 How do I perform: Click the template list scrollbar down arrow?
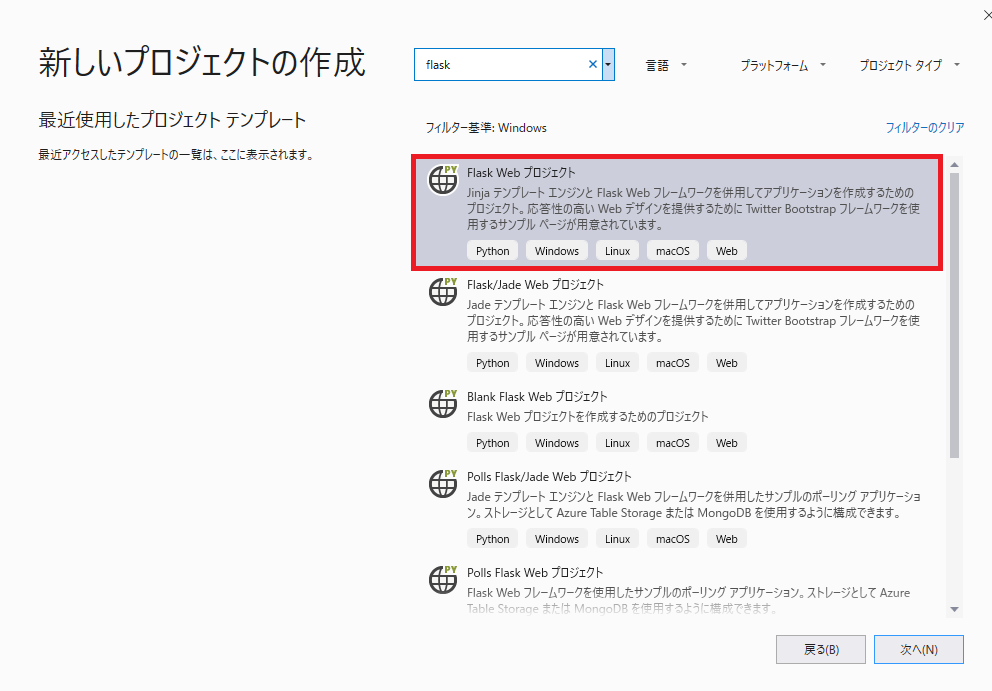point(955,609)
